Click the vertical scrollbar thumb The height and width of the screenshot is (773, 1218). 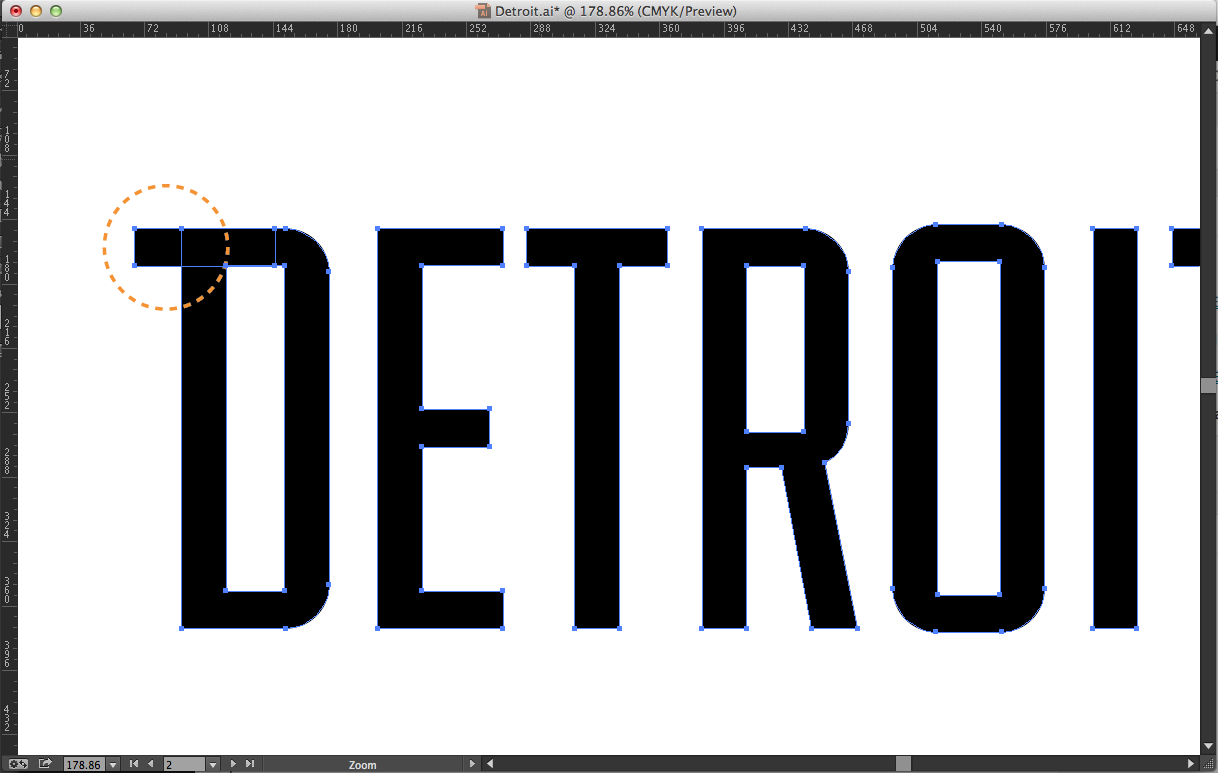coord(1209,385)
